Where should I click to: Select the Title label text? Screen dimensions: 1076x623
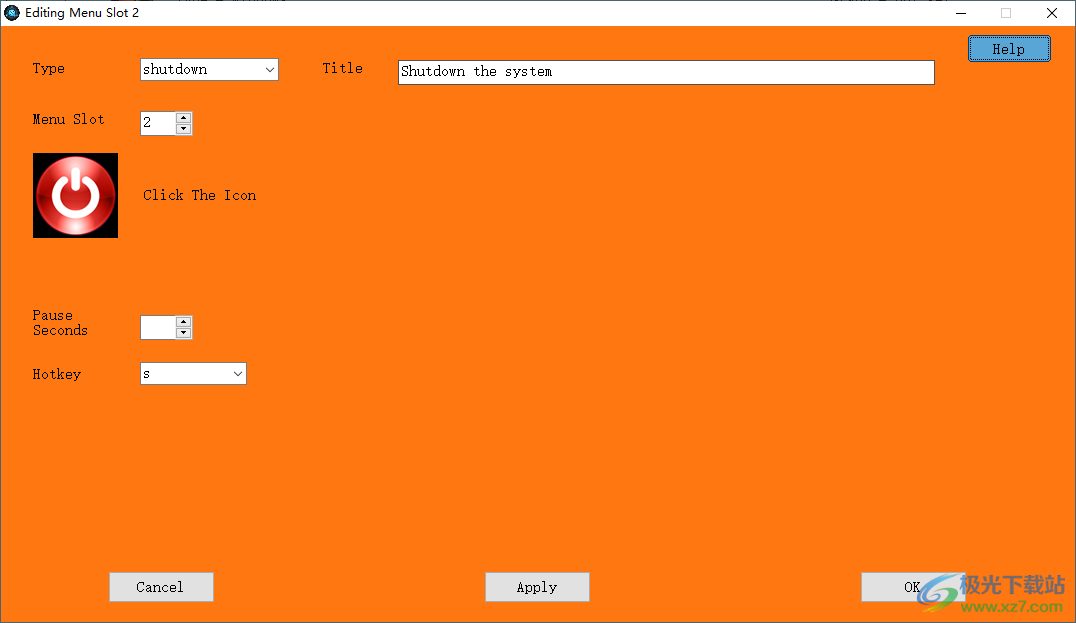click(343, 68)
